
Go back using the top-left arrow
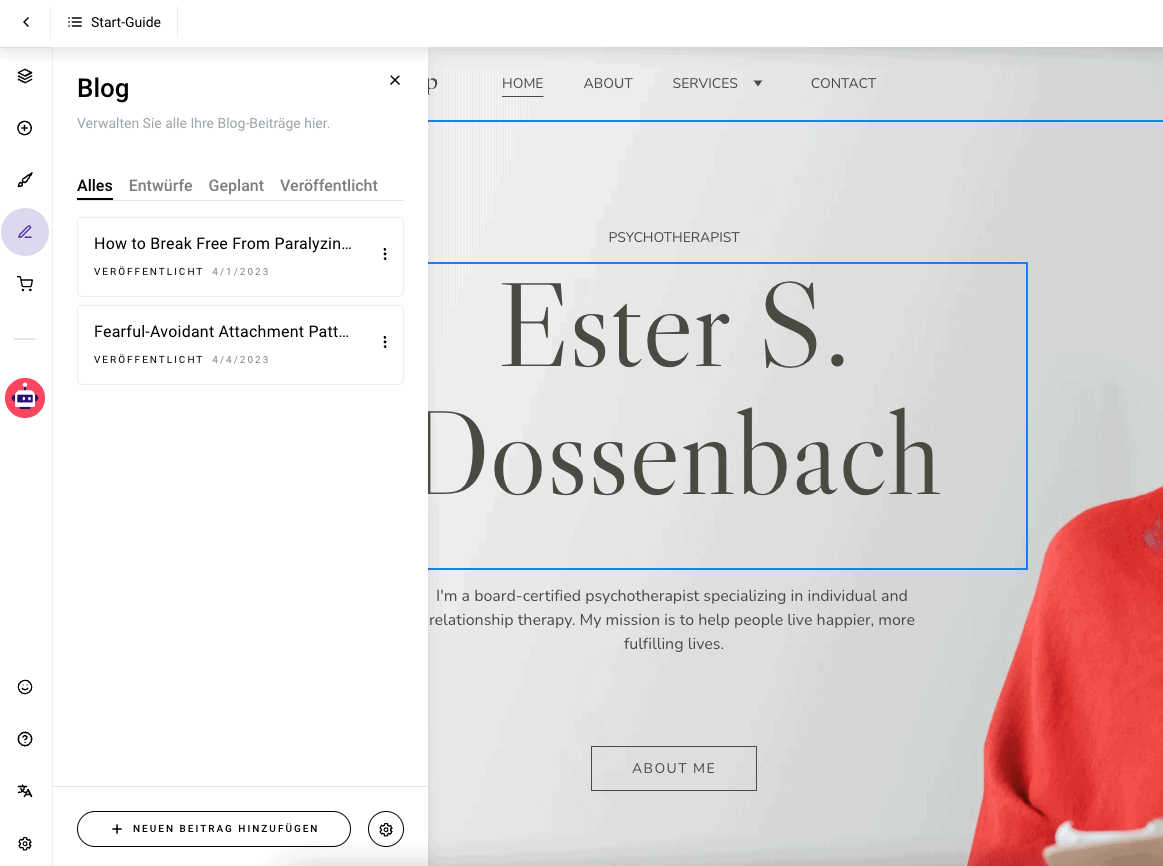[26, 22]
